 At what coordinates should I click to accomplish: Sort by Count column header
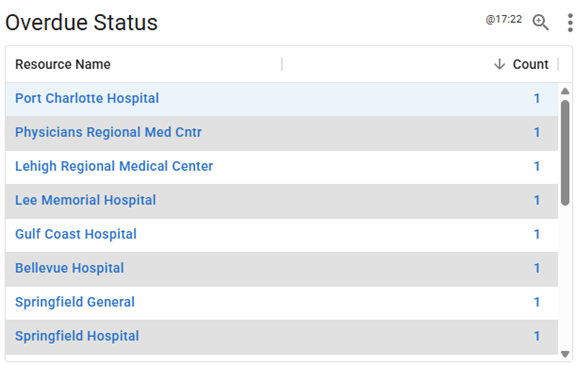530,64
